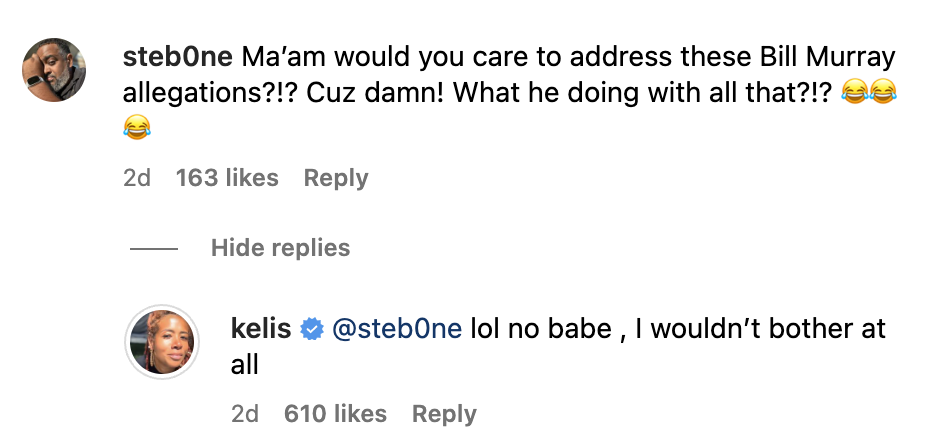Click the 2d timestamp under kelis's reply

(x=245, y=414)
